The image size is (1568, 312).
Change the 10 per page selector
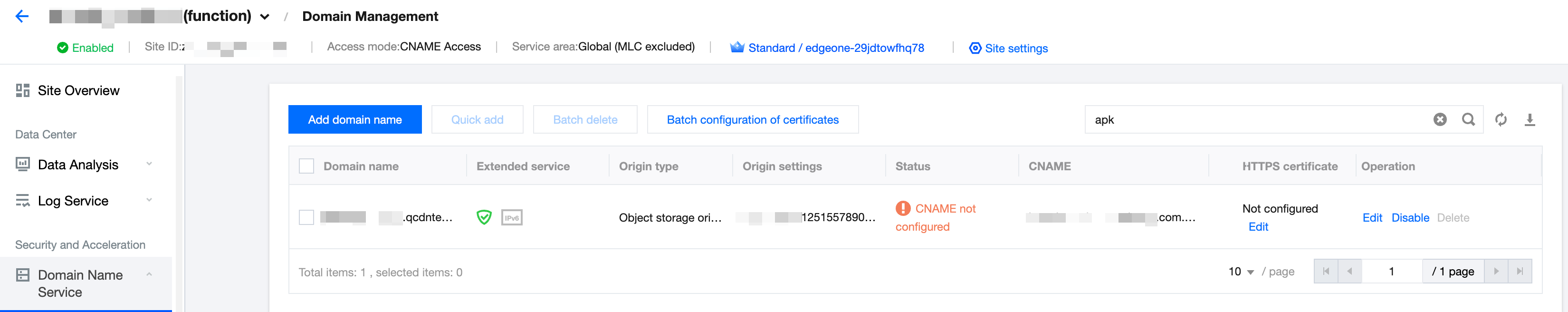(1241, 272)
